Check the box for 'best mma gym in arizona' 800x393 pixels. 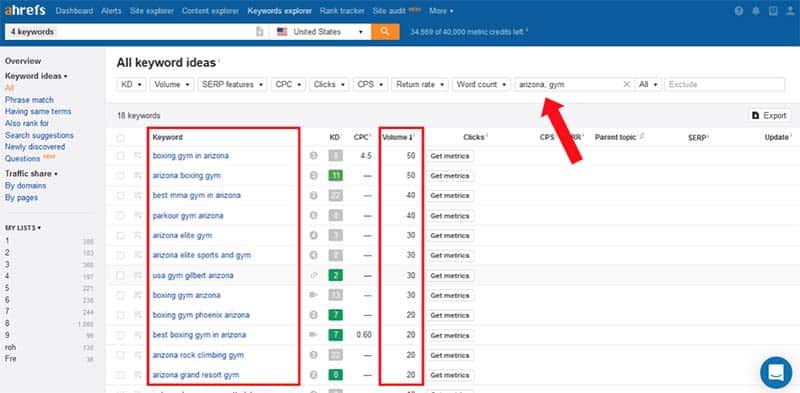(120, 195)
